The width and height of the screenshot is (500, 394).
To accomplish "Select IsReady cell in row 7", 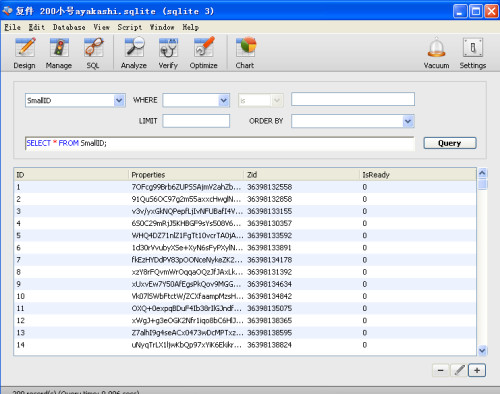I will click(365, 260).
